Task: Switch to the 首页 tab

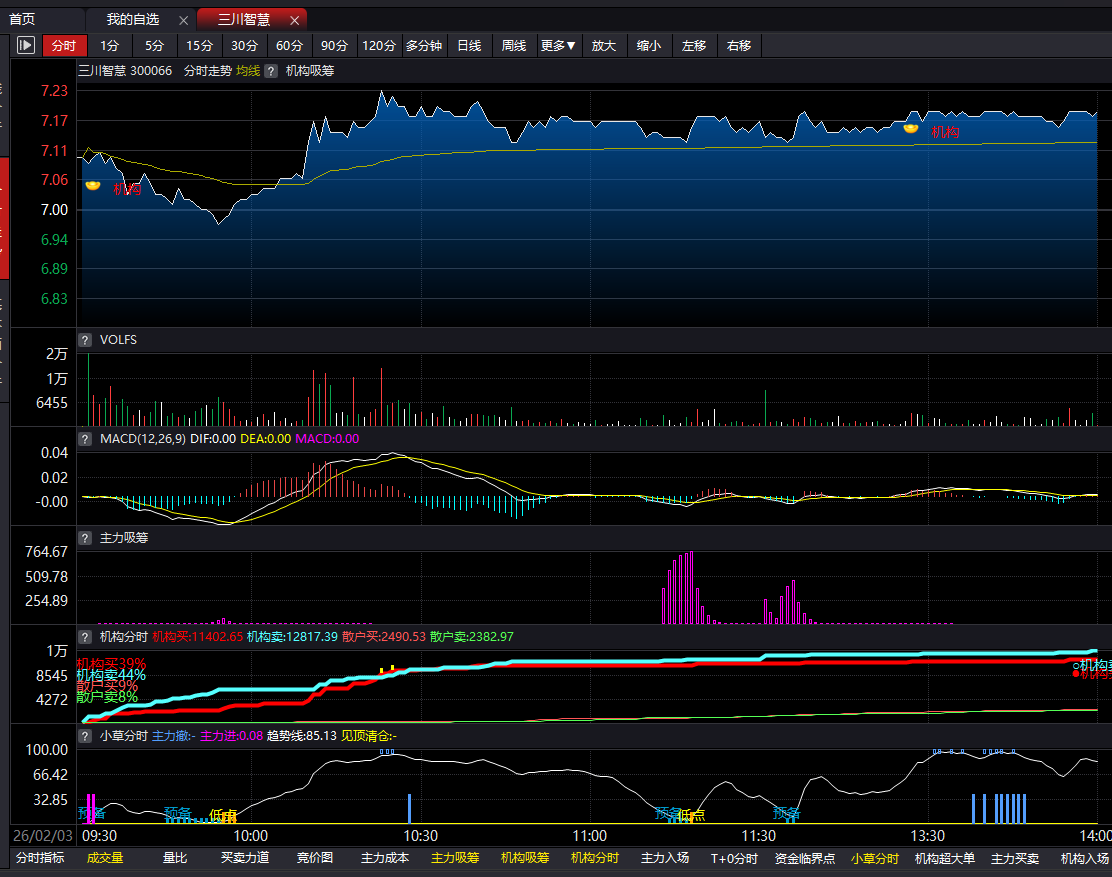Action: tap(22, 20)
